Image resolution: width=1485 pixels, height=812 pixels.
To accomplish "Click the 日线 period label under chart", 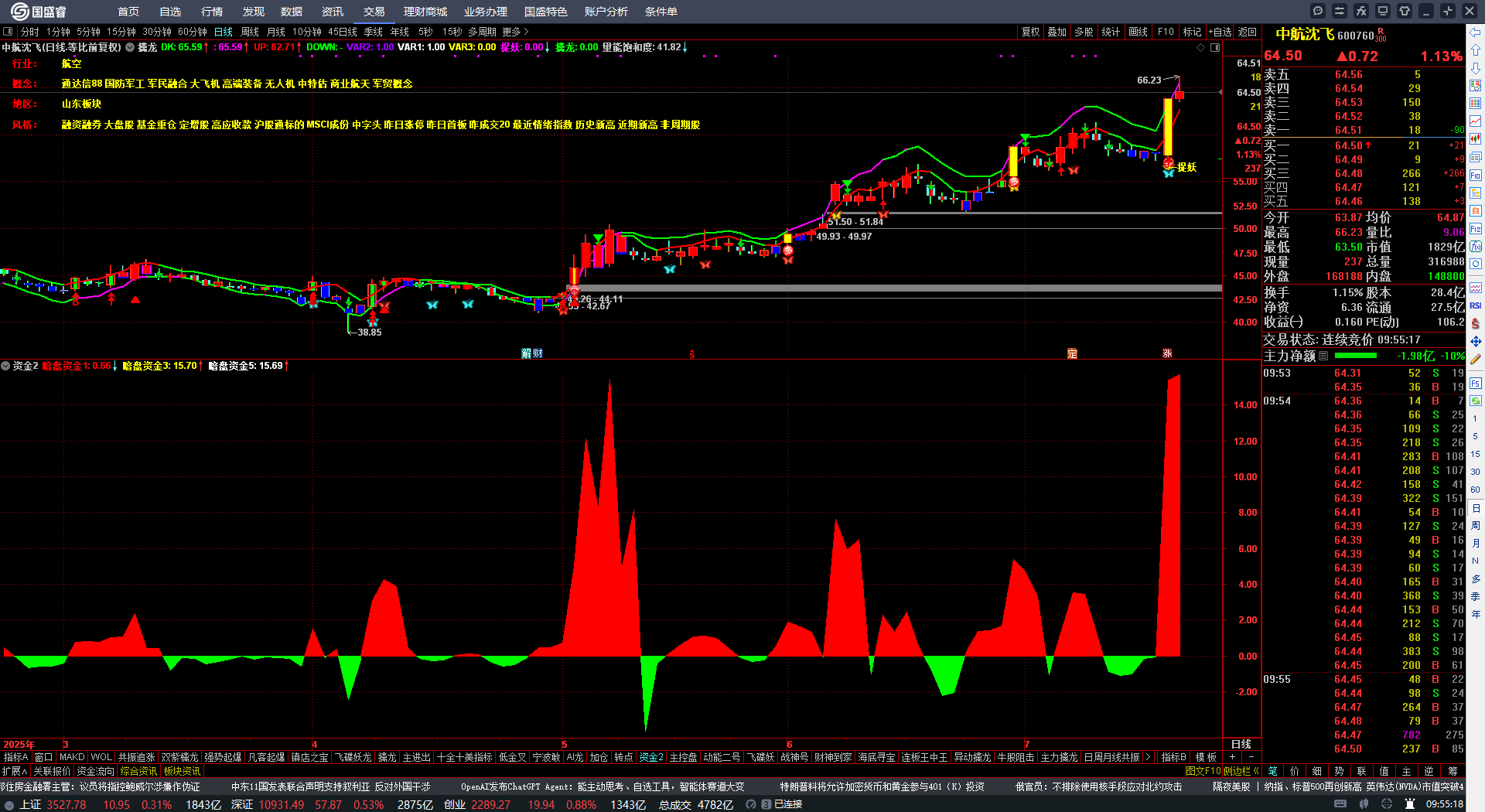I will (x=1241, y=744).
